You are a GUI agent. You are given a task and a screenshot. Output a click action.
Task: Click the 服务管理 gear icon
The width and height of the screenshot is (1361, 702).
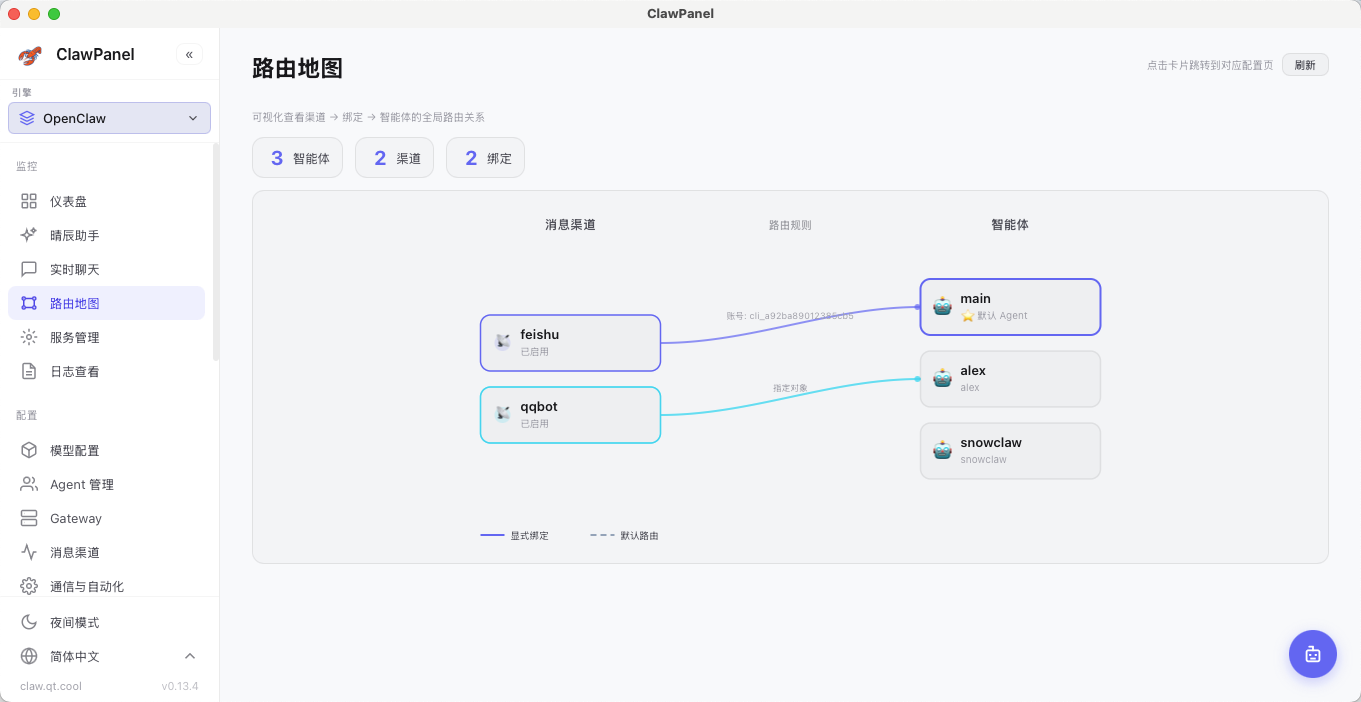[29, 337]
